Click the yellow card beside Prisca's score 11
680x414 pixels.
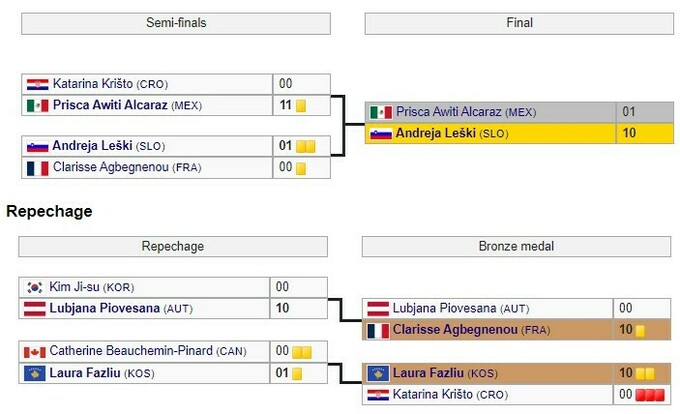coord(300,105)
